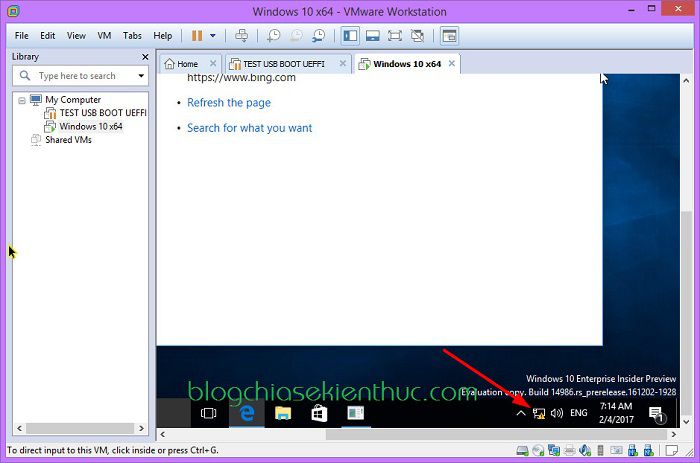Show hidden tray icons chevron
This screenshot has height=463, width=700.
coord(521,413)
